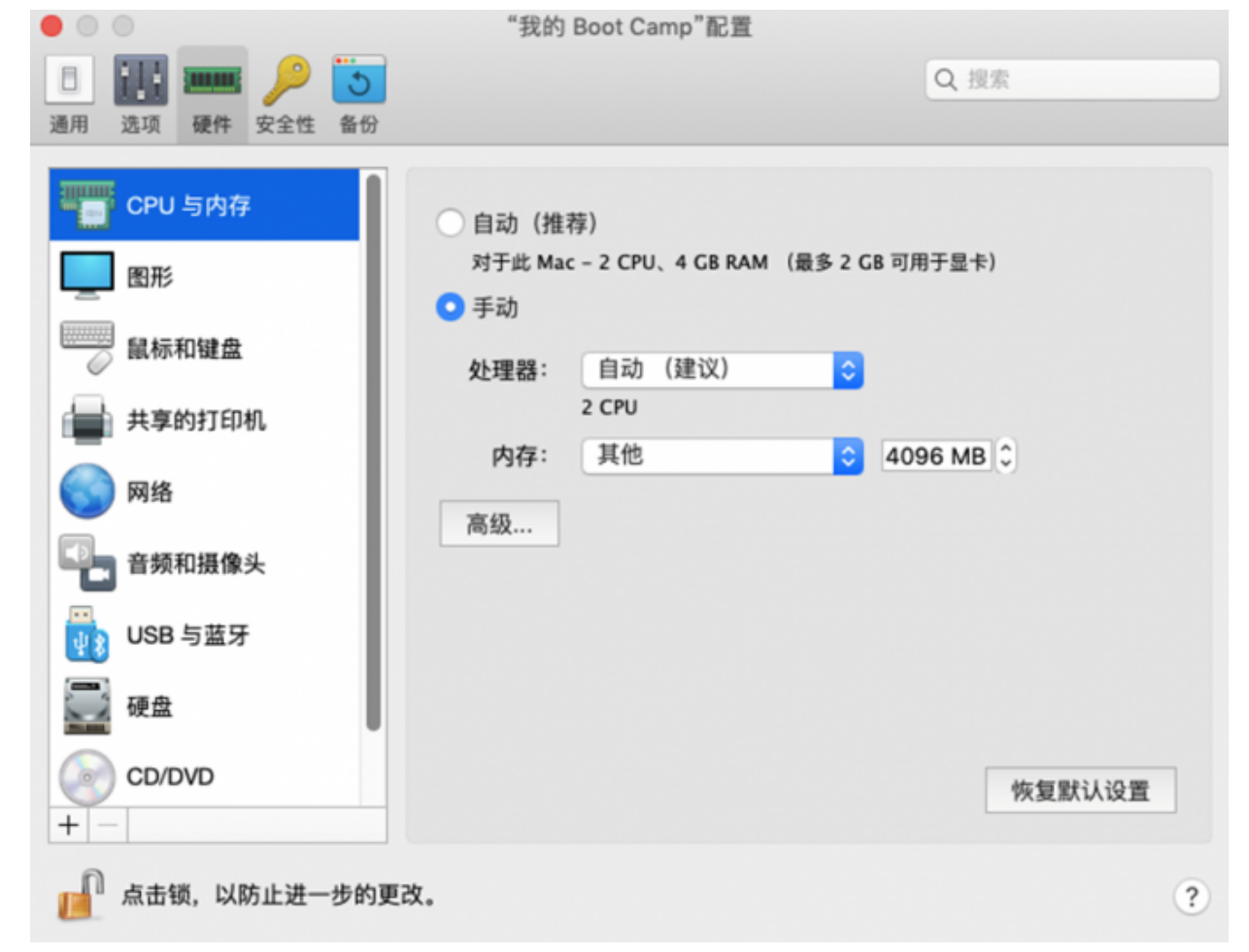Open the 处理器 dropdown showing 自动（建议）
The width and height of the screenshot is (1249, 952).
(722, 370)
